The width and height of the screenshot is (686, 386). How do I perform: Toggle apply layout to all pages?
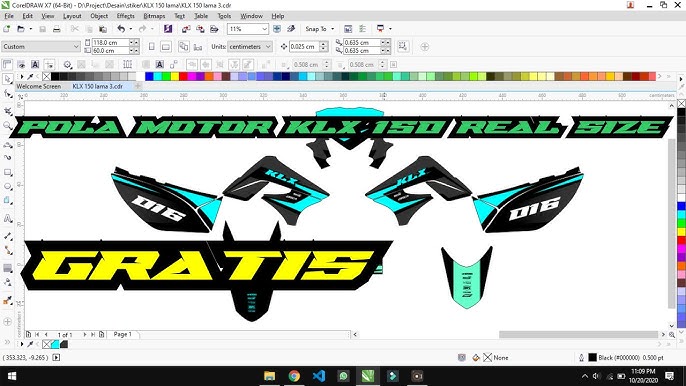pos(184,46)
